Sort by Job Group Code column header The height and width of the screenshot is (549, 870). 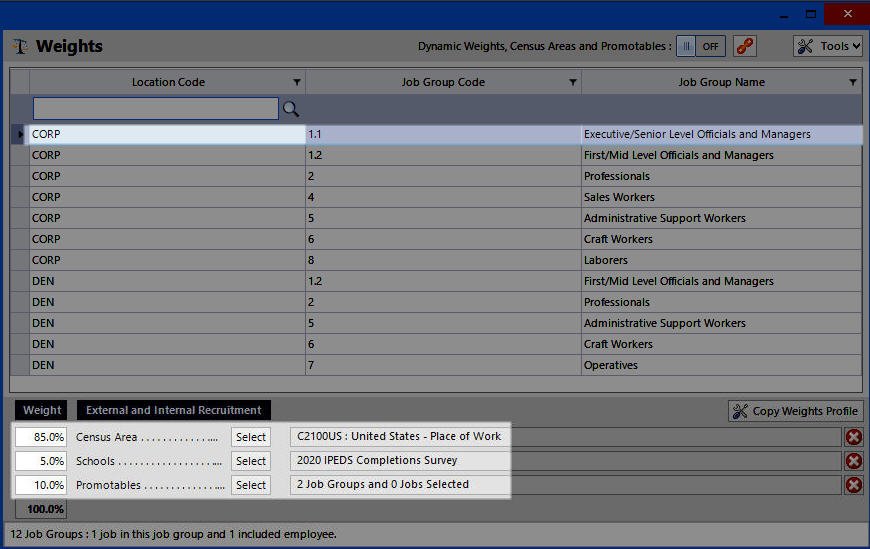(x=443, y=82)
